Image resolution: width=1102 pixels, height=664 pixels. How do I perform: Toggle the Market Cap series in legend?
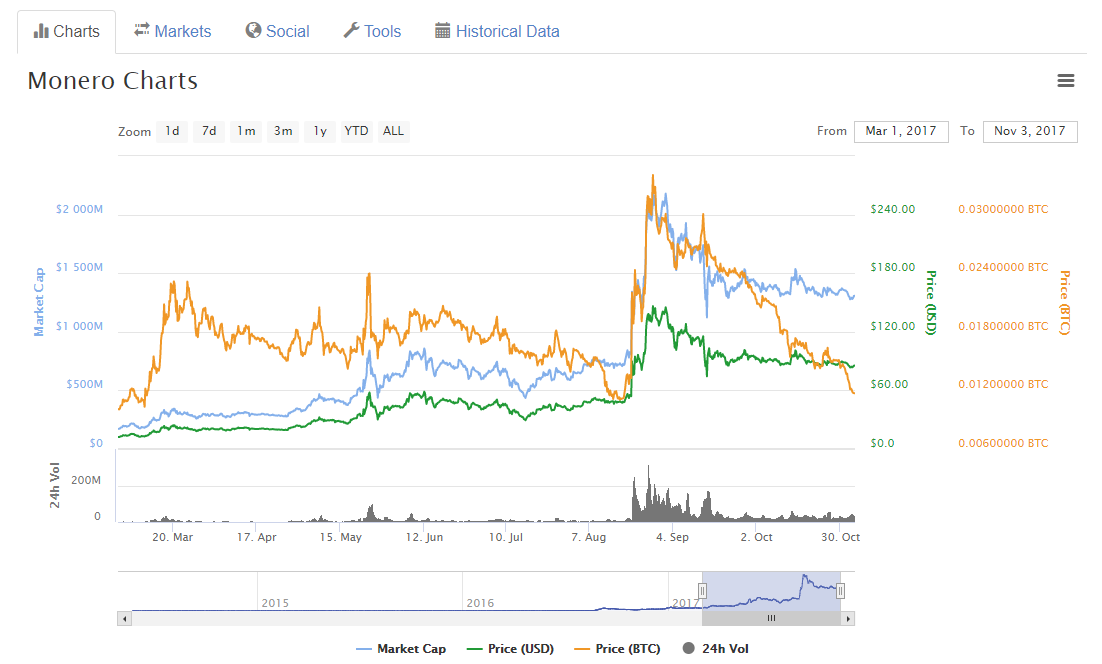(401, 649)
